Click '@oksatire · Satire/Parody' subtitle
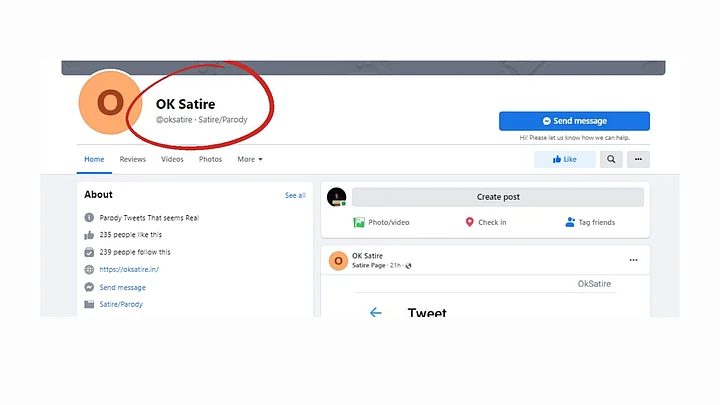 (202, 119)
